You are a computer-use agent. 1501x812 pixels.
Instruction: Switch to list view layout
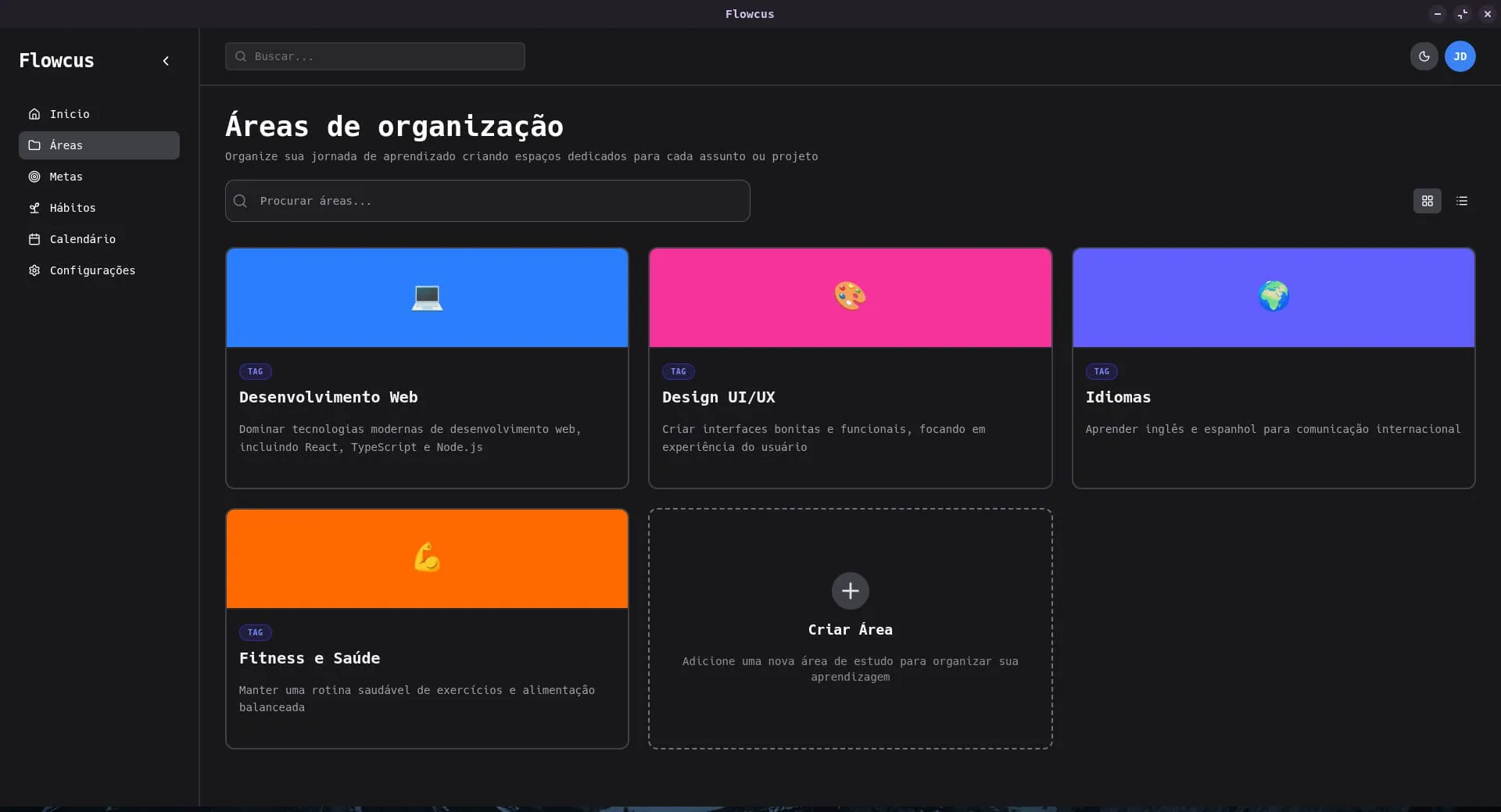point(1461,201)
